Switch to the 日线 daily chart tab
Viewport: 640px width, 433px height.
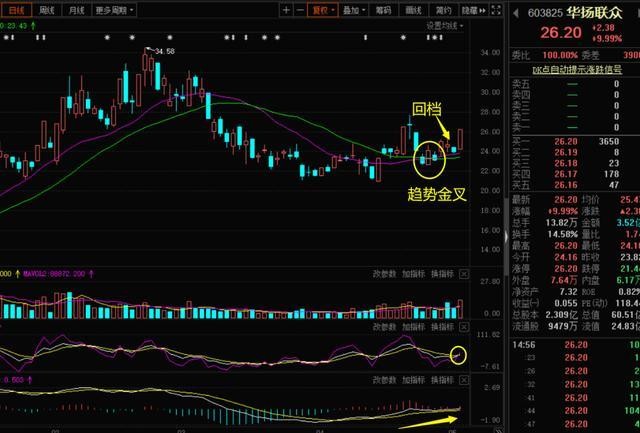17,10
